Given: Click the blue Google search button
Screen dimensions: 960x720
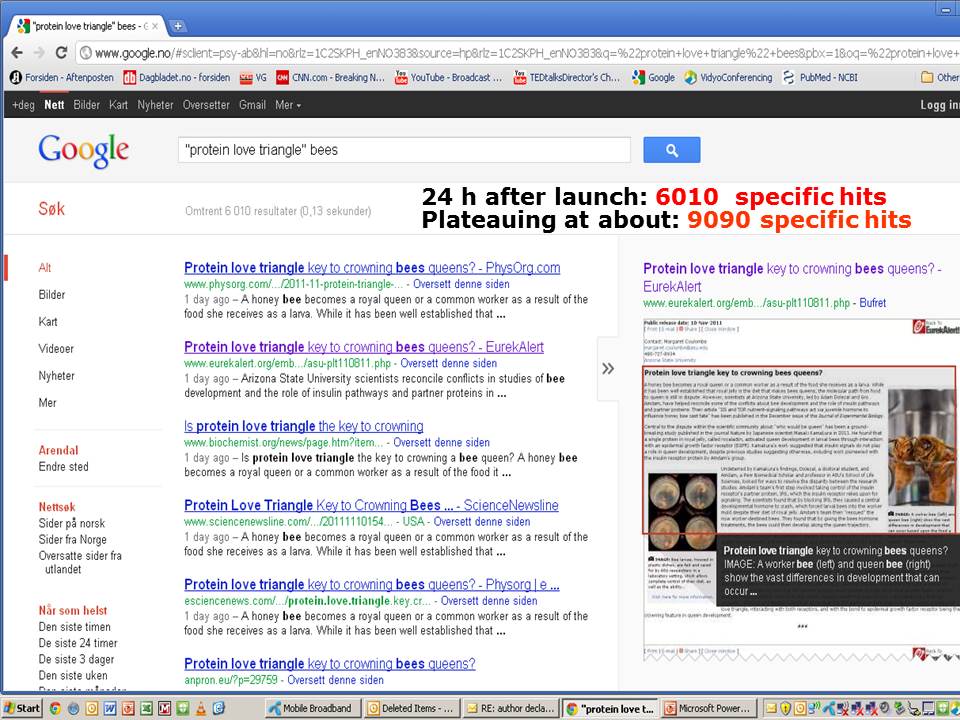Looking at the screenshot, I should tap(671, 150).
